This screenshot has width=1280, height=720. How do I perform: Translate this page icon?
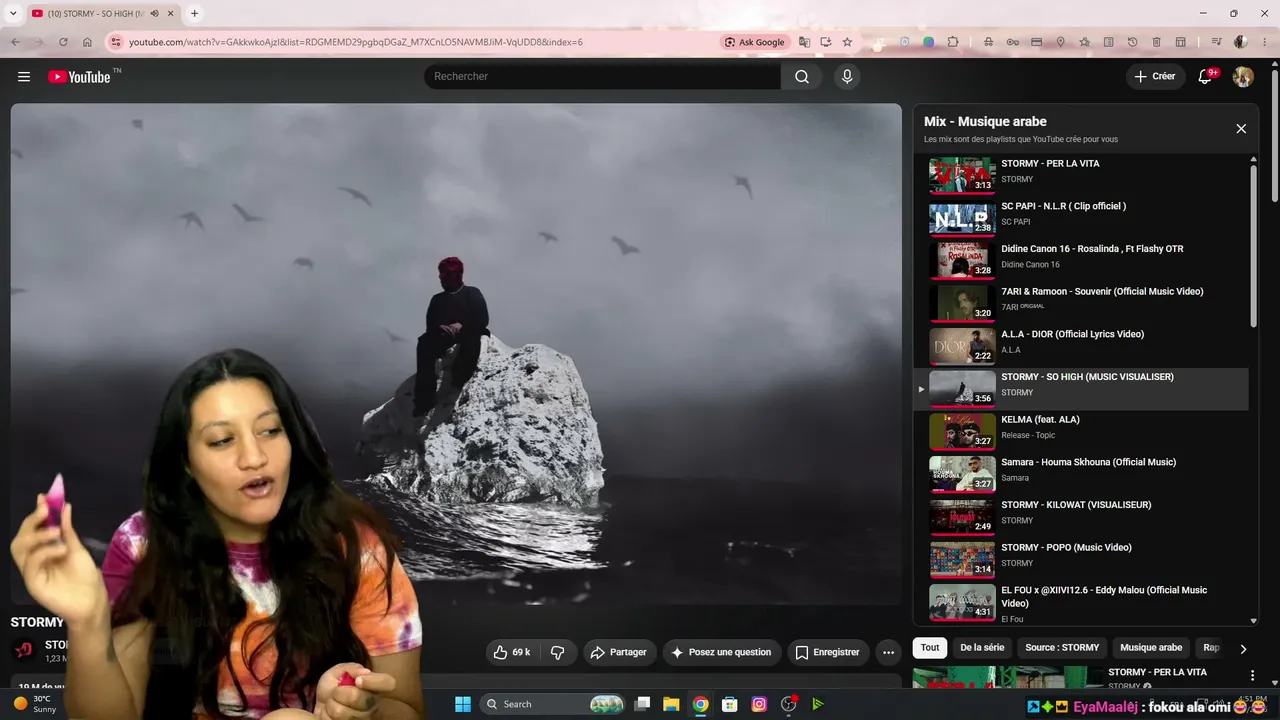pyautogui.click(x=804, y=42)
